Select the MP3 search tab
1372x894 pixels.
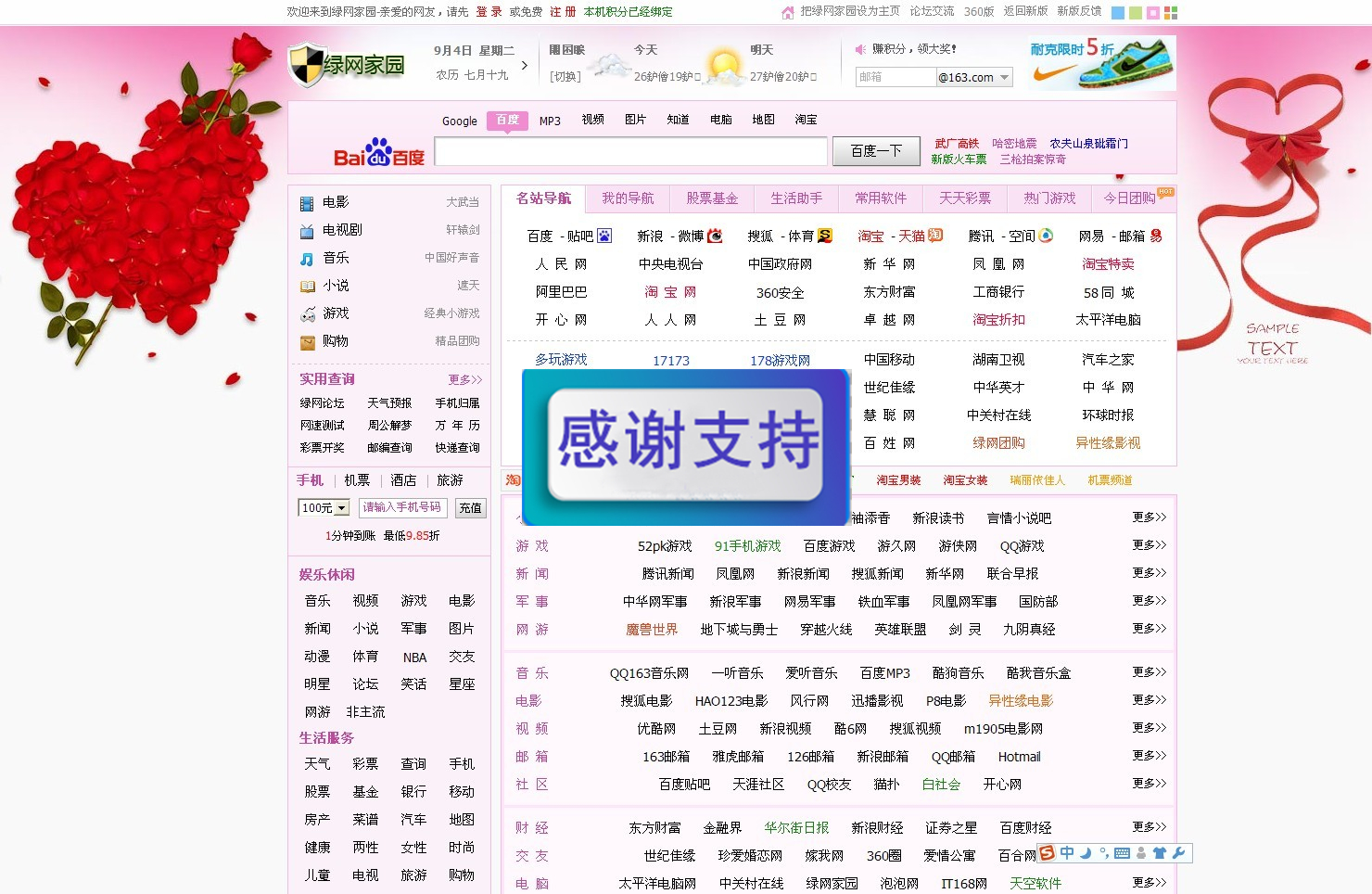pyautogui.click(x=550, y=121)
